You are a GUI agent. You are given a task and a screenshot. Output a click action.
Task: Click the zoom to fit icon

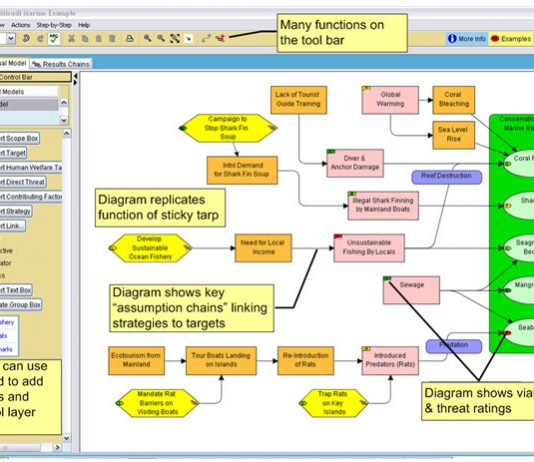pyautogui.click(x=175, y=38)
